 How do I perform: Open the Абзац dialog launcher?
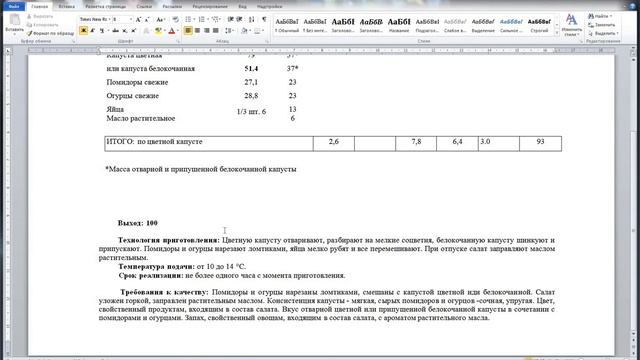coord(267,42)
